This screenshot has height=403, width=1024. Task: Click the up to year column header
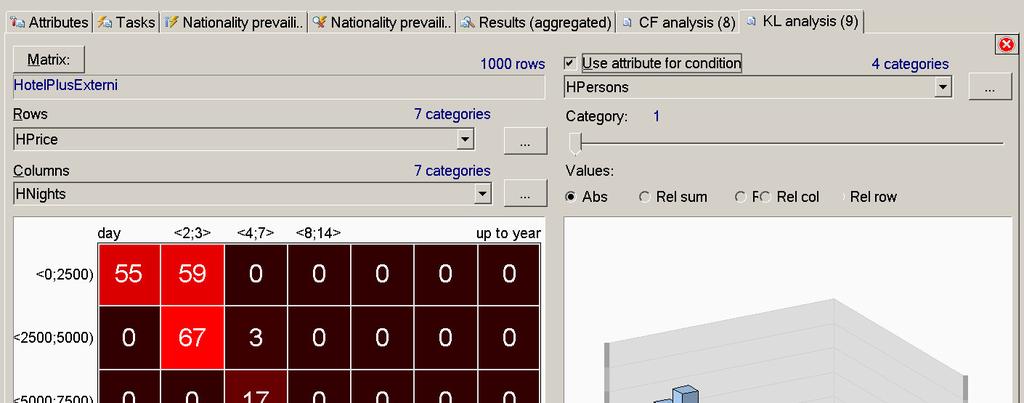(x=508, y=233)
